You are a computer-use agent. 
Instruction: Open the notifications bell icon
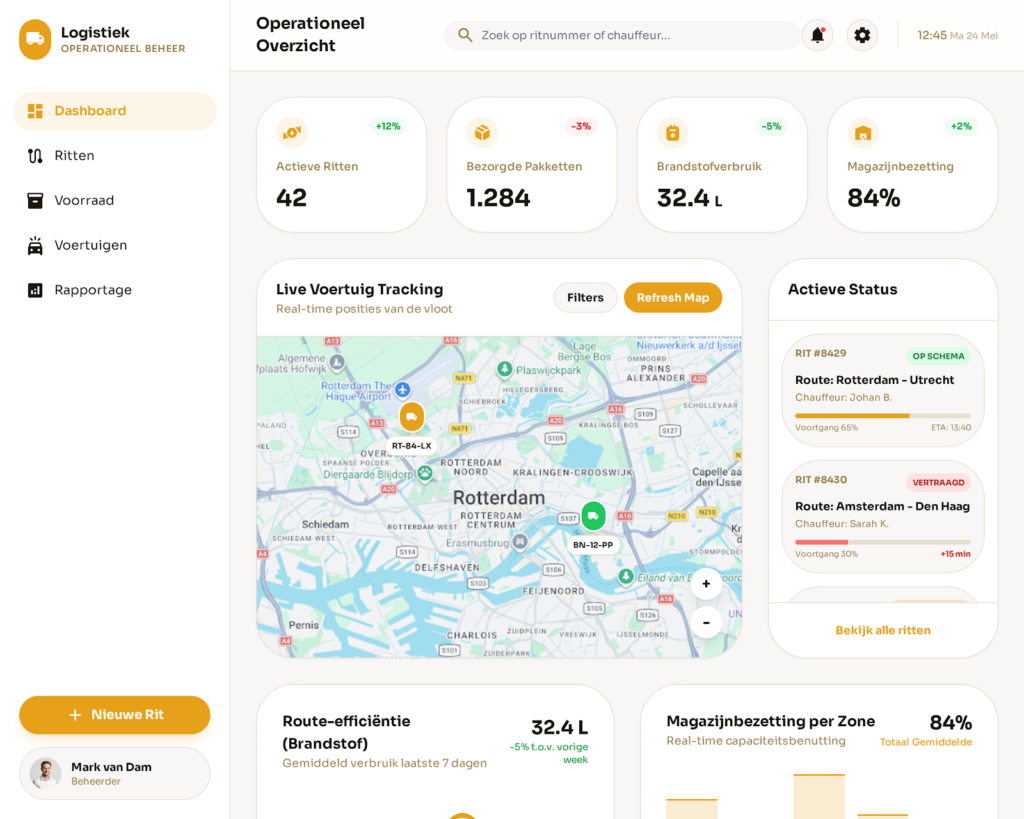pyautogui.click(x=817, y=35)
